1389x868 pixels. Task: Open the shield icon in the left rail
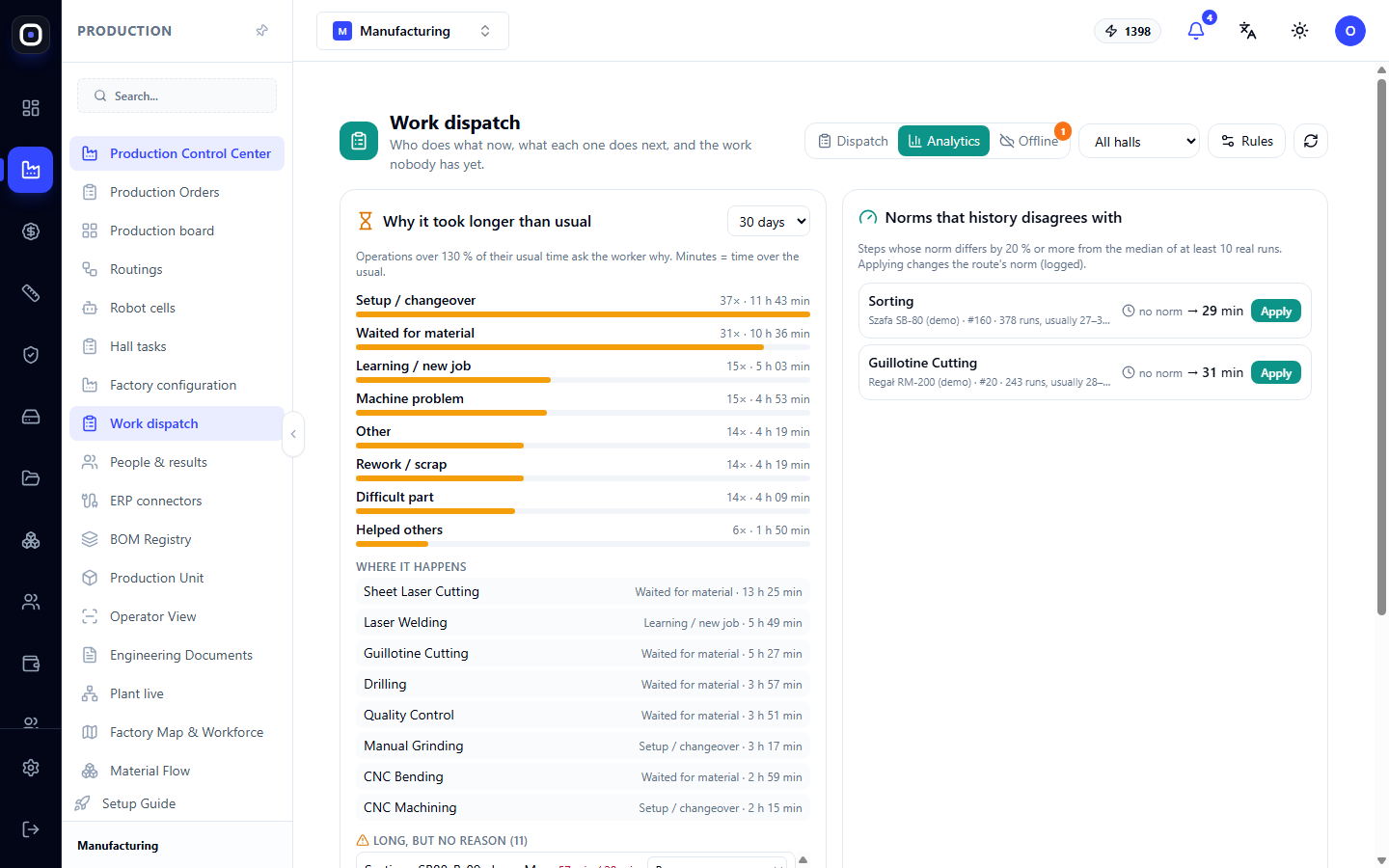pyautogui.click(x=31, y=355)
